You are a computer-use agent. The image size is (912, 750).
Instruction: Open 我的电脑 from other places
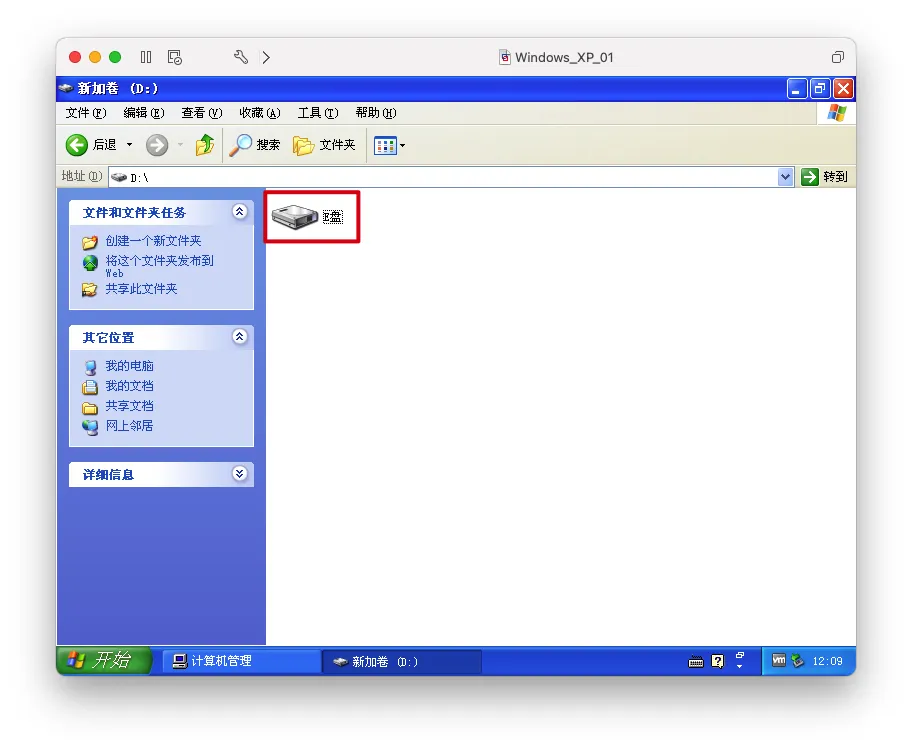pyautogui.click(x=129, y=366)
